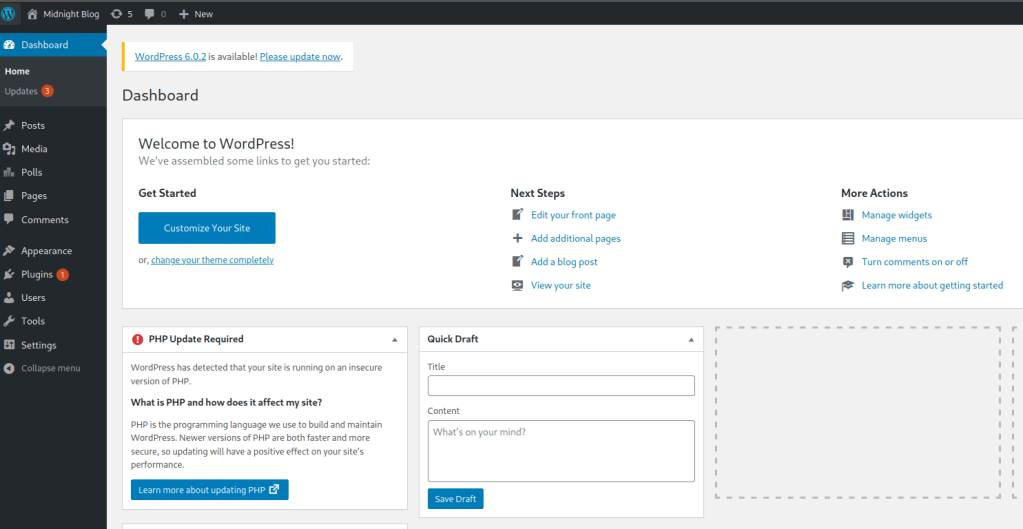
Task: Click the New plus icon in admin bar
Action: coord(184,14)
